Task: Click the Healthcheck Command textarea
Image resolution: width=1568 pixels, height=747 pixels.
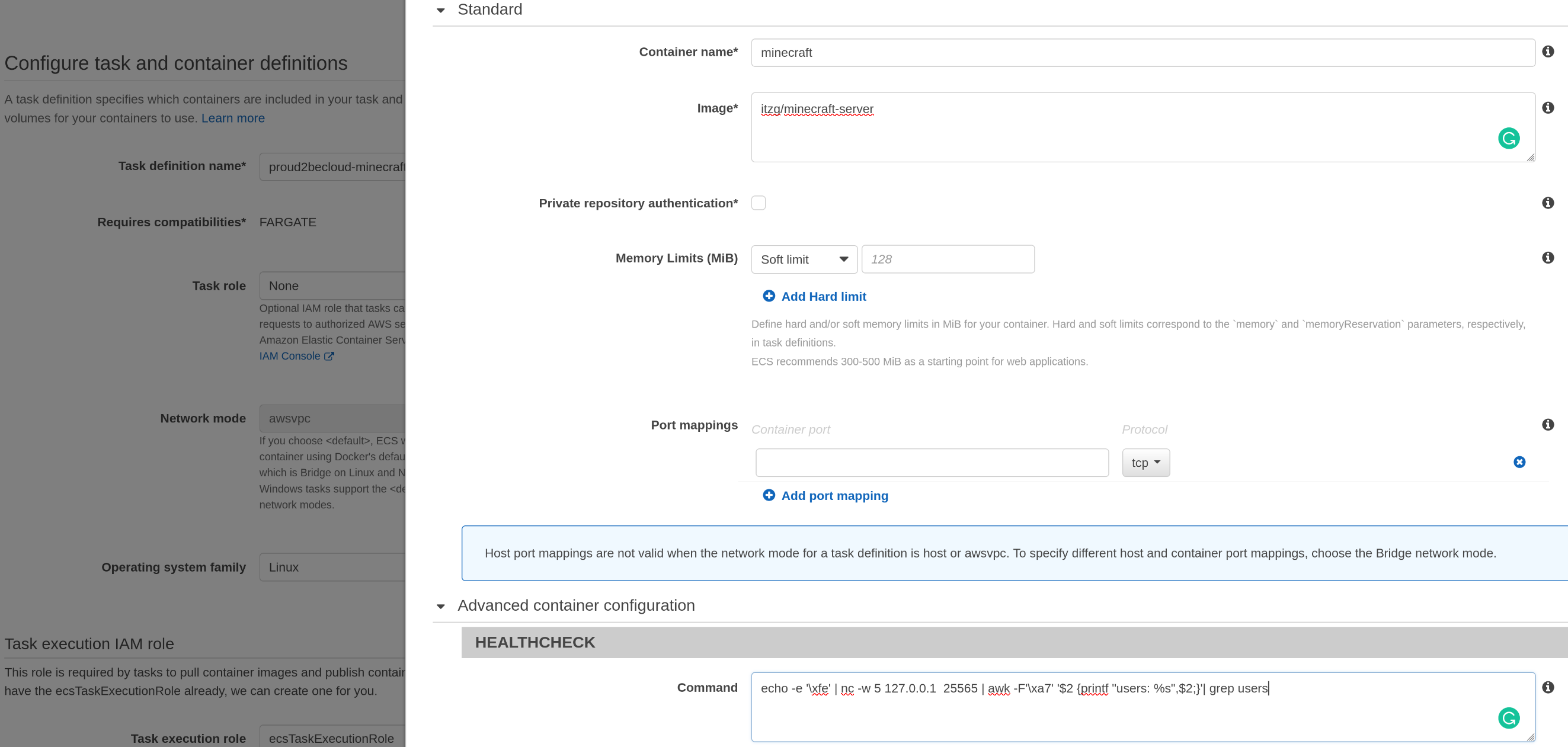Action: click(1120, 708)
